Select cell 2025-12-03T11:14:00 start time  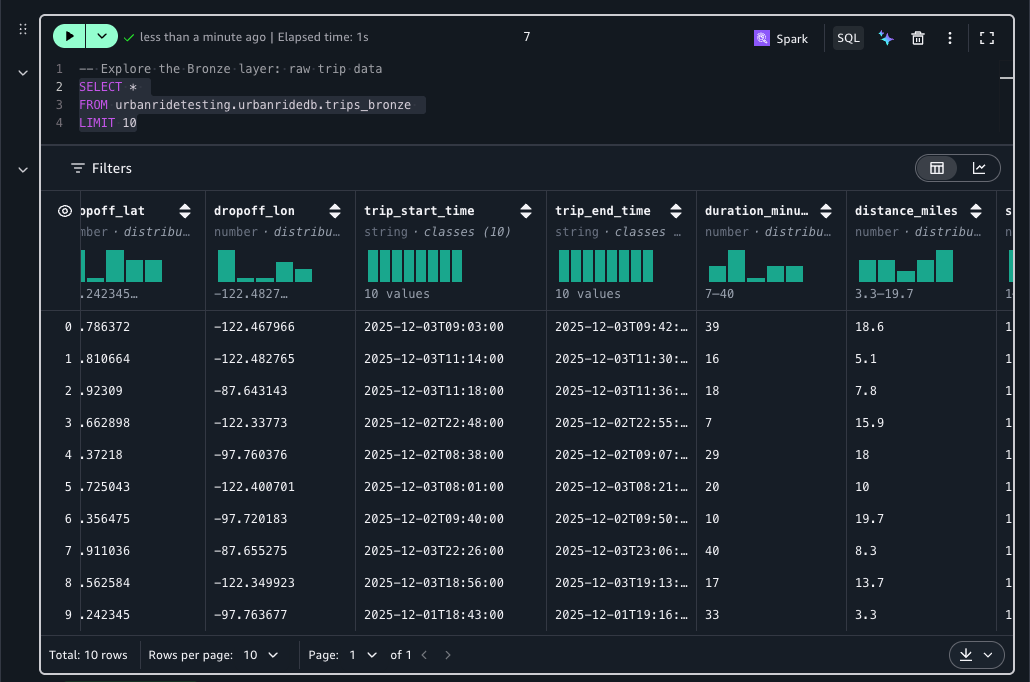(x=434, y=359)
